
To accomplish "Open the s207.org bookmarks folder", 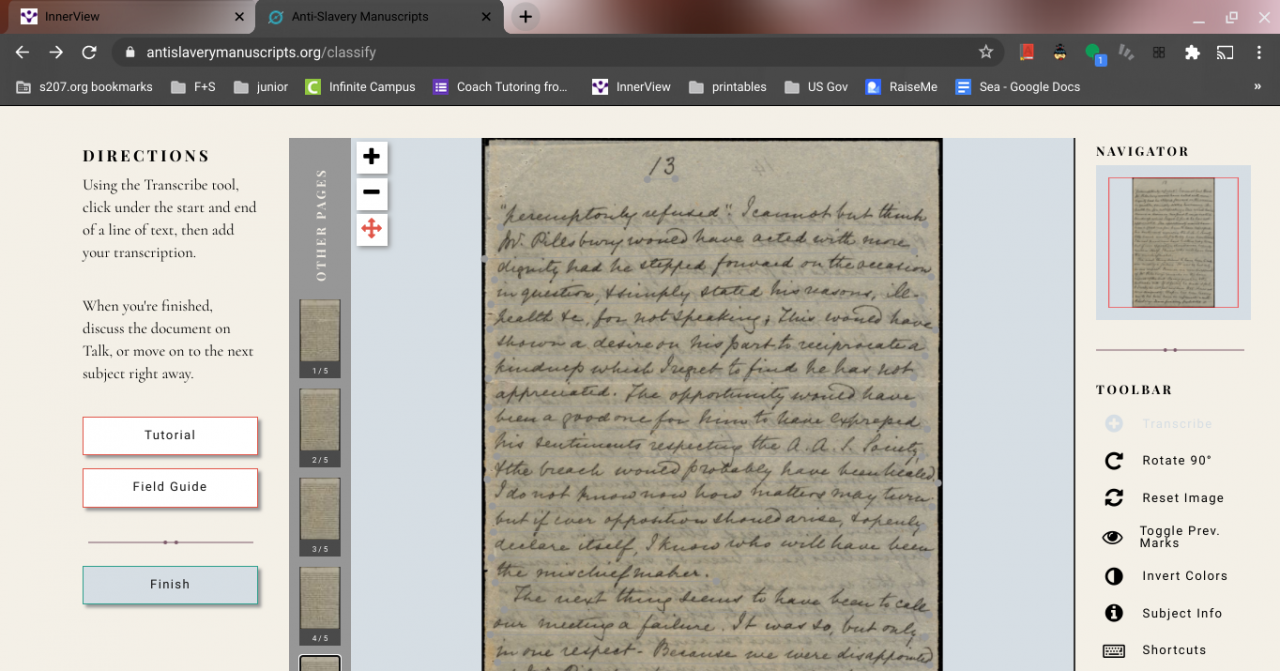I will [85, 87].
